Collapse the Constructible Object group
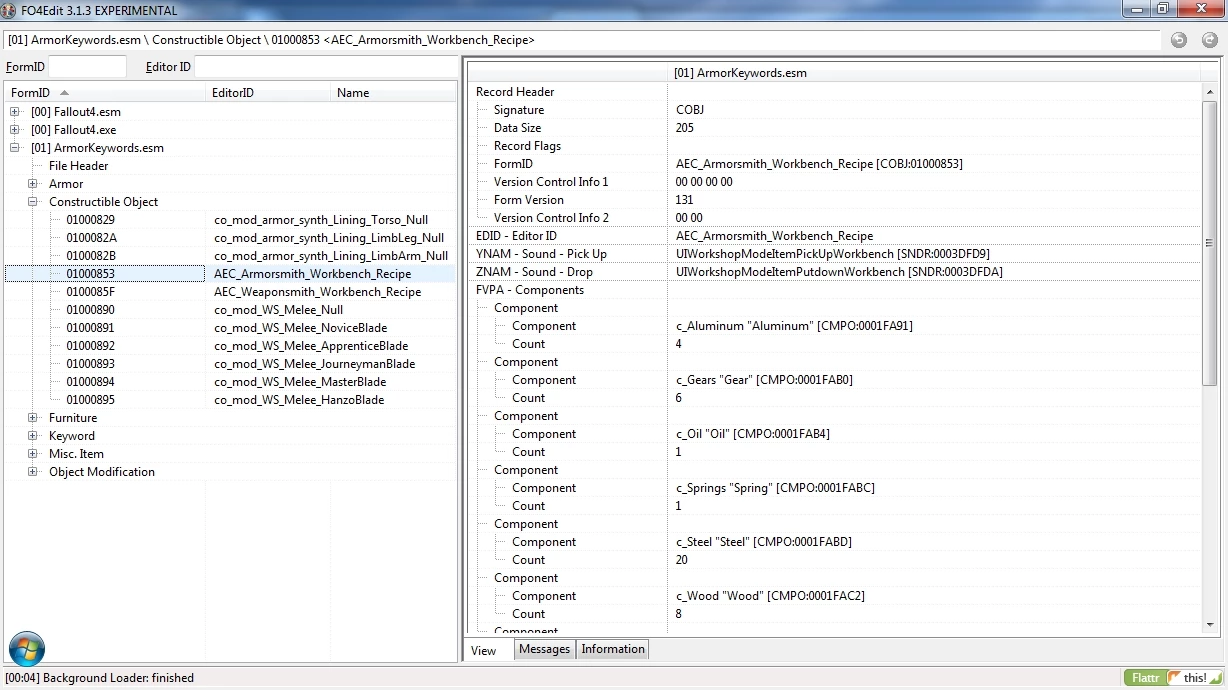Image resolution: width=1228 pixels, height=690 pixels. tap(33, 202)
